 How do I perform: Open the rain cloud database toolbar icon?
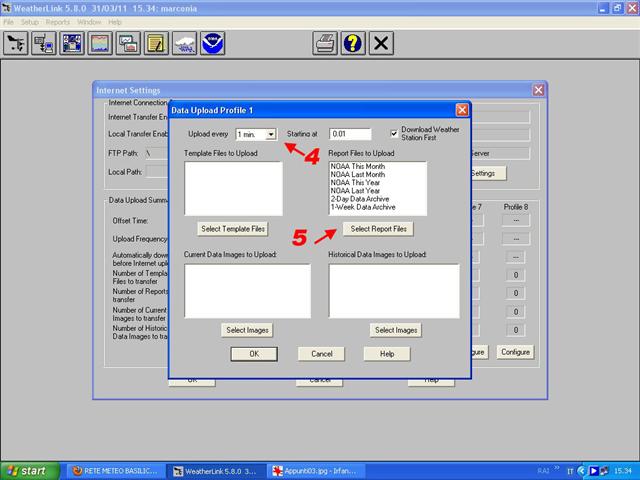click(184, 43)
